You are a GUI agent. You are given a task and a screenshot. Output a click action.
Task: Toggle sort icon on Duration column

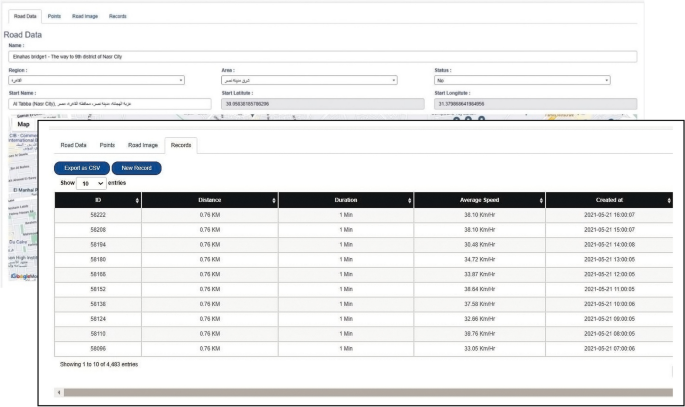(408, 200)
